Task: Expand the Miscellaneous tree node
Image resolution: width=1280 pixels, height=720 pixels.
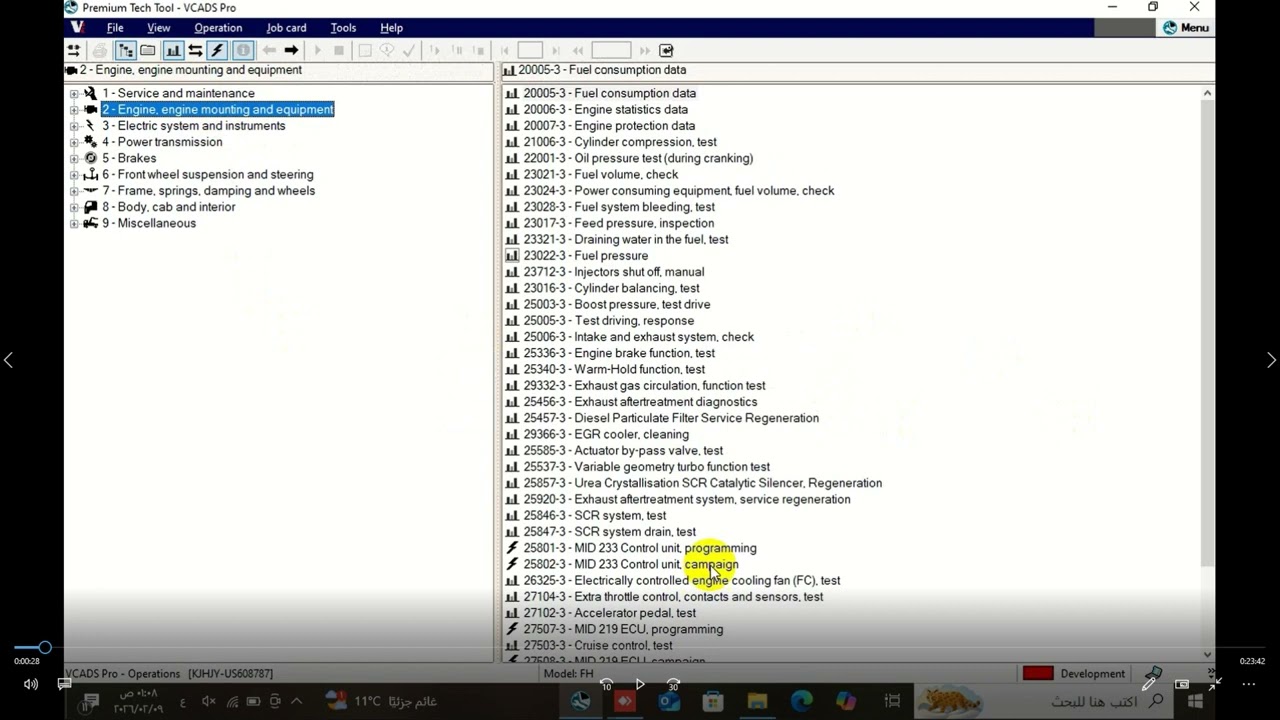Action: pos(74,223)
